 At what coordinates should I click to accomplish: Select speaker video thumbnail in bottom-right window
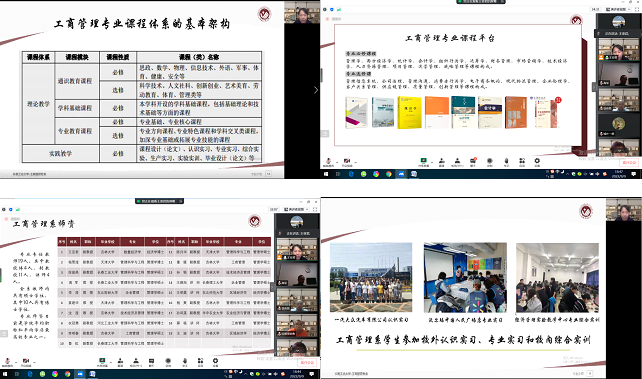(x=624, y=210)
